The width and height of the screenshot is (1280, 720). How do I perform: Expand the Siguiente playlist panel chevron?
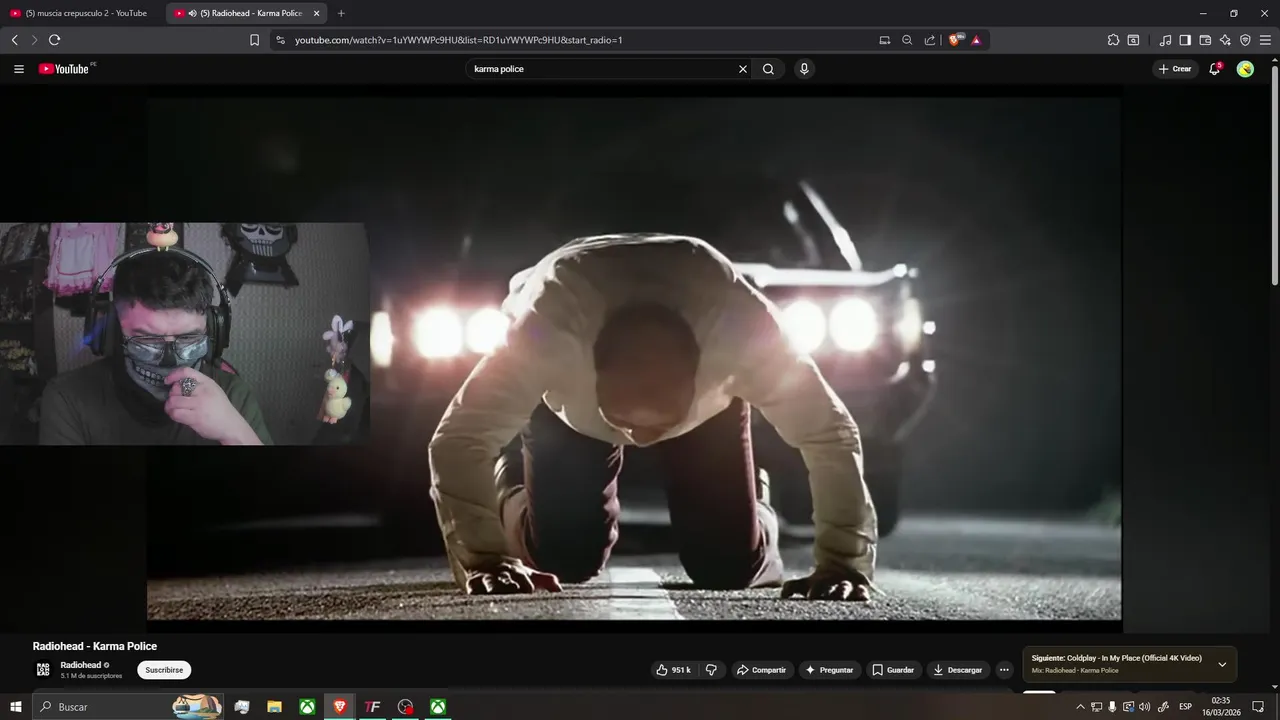[1222, 664]
